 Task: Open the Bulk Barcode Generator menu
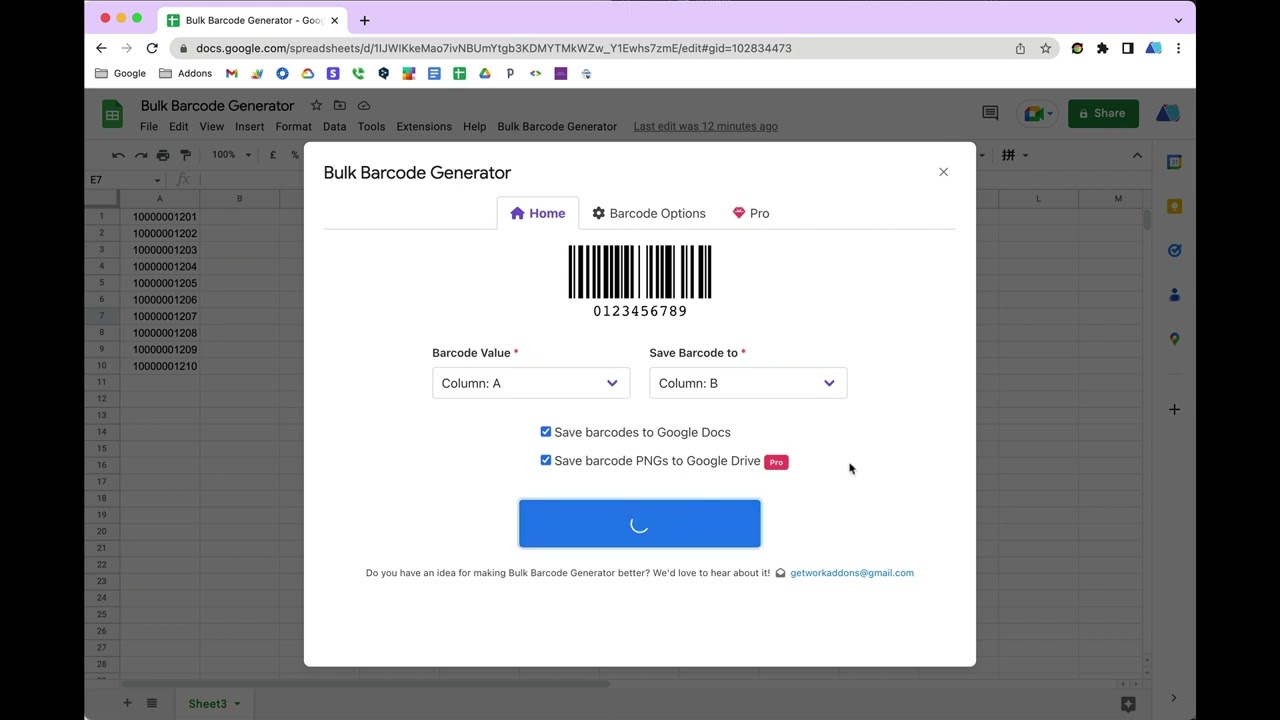557,127
